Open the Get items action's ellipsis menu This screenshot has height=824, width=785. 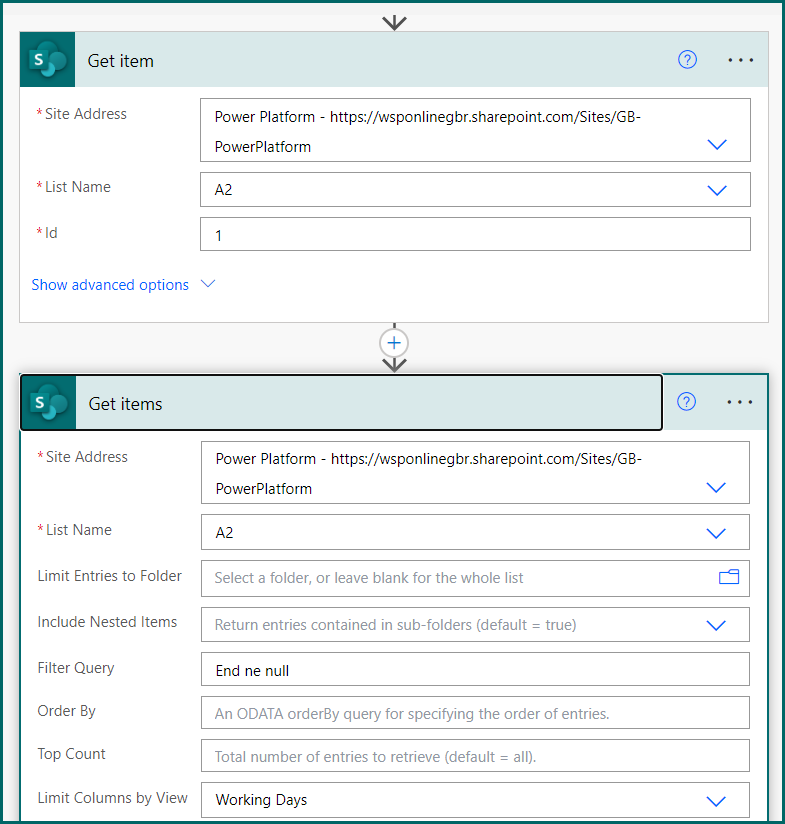tap(739, 403)
